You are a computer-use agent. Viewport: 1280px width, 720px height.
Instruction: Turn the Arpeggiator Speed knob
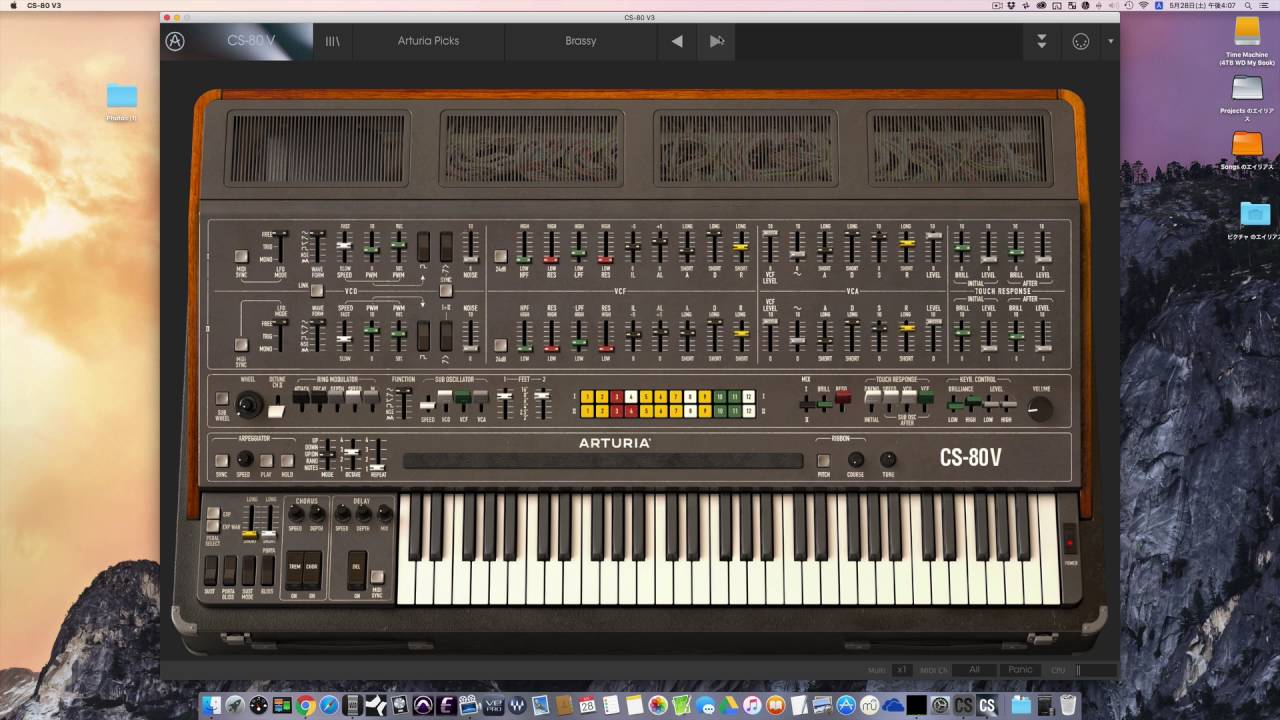[x=244, y=459]
